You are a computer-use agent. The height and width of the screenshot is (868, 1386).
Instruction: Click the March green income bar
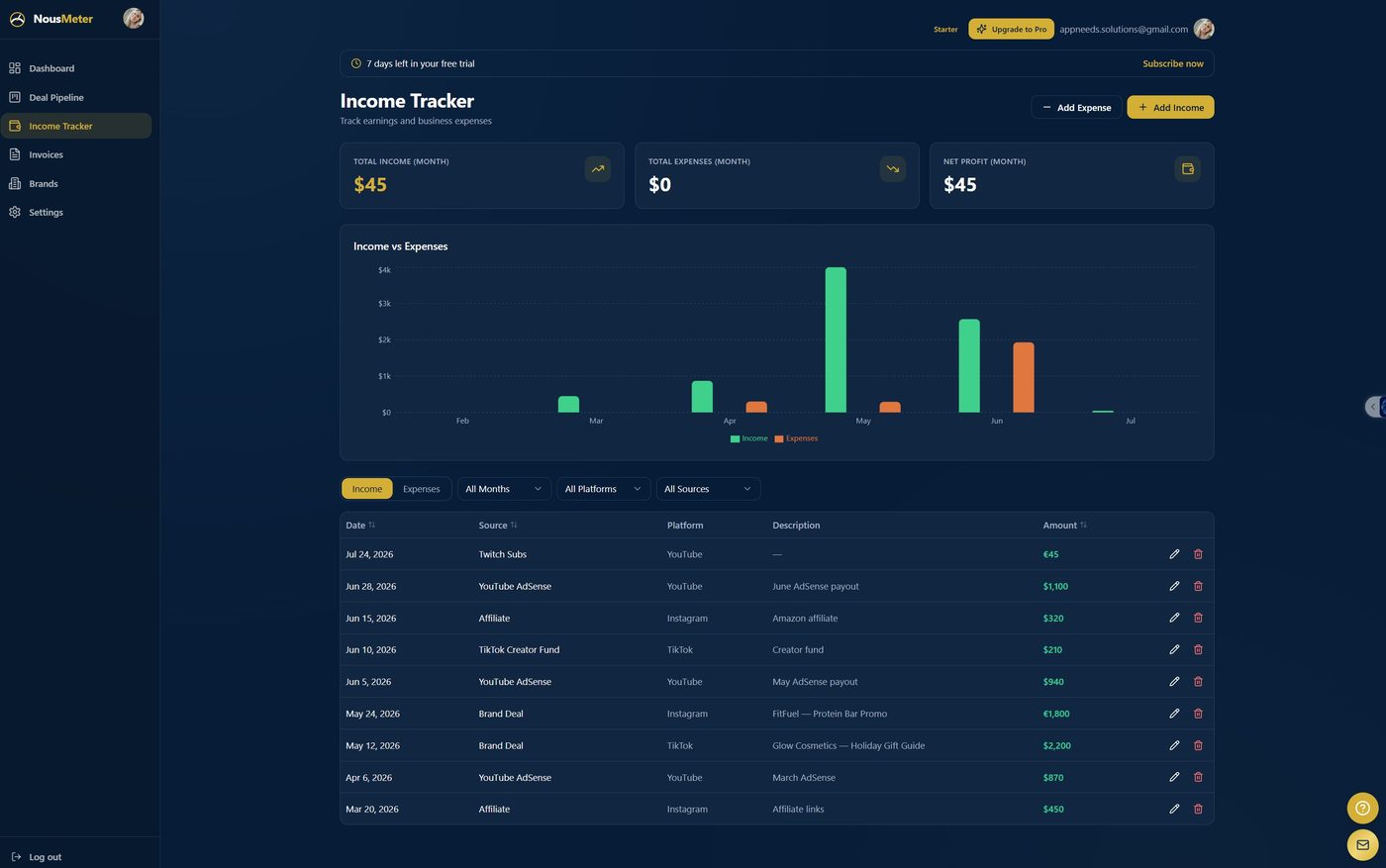click(568, 405)
